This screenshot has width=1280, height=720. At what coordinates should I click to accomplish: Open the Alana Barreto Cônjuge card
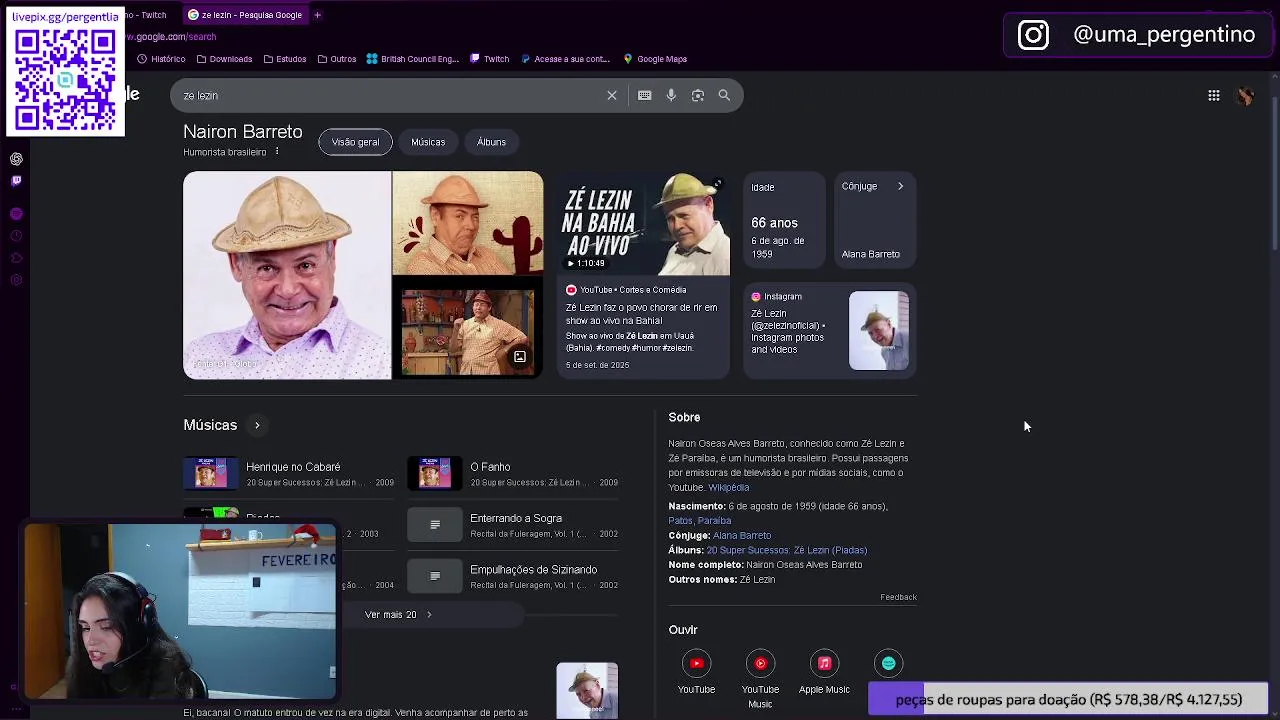point(875,220)
